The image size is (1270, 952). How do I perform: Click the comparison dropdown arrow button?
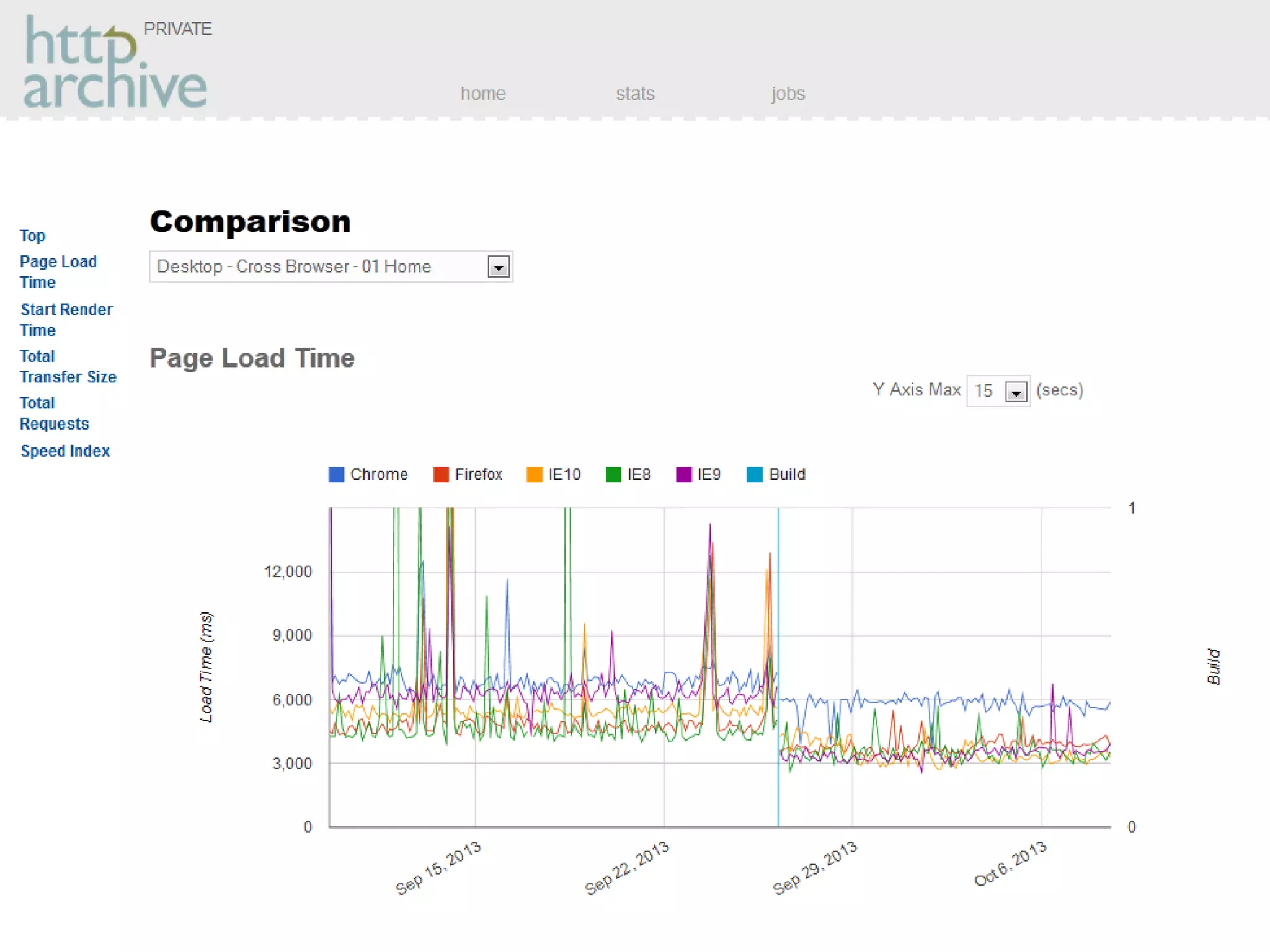tap(498, 268)
